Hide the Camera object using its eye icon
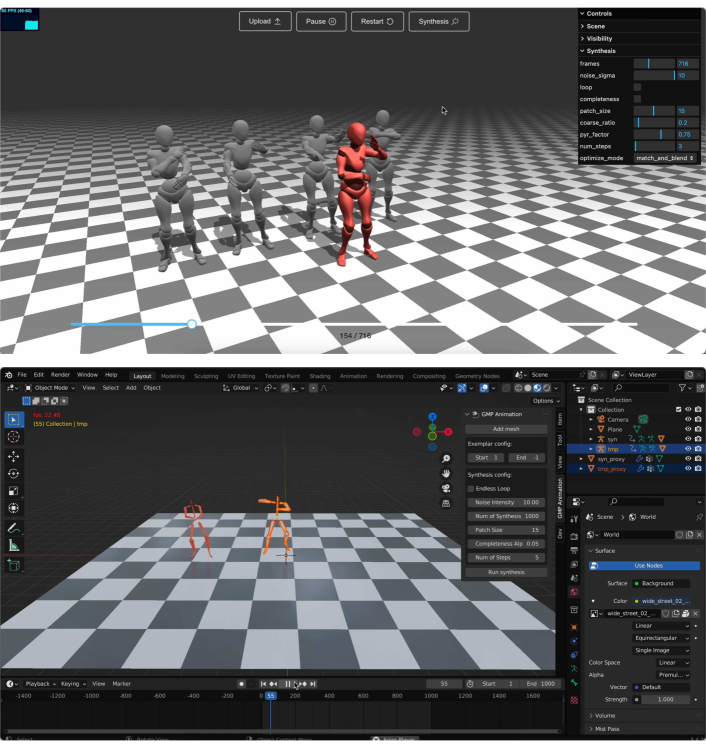This screenshot has height=747, width=706. 687,419
